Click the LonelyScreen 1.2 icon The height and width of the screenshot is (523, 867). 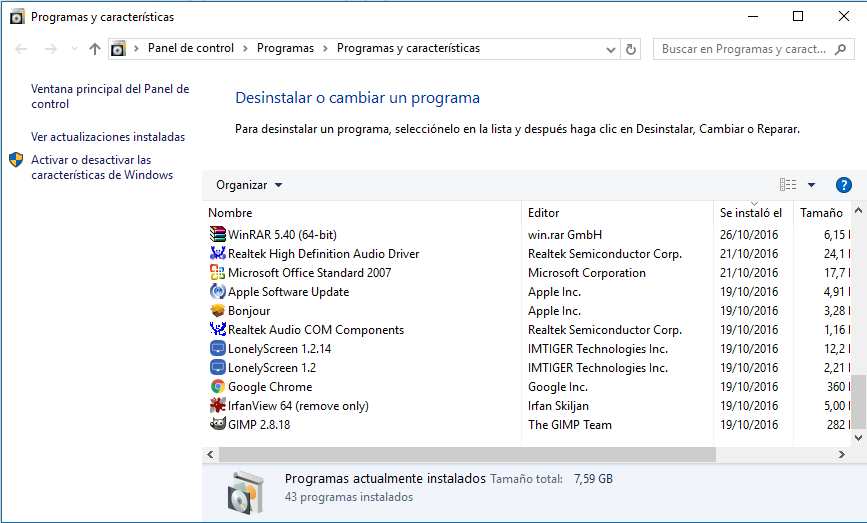(x=218, y=367)
